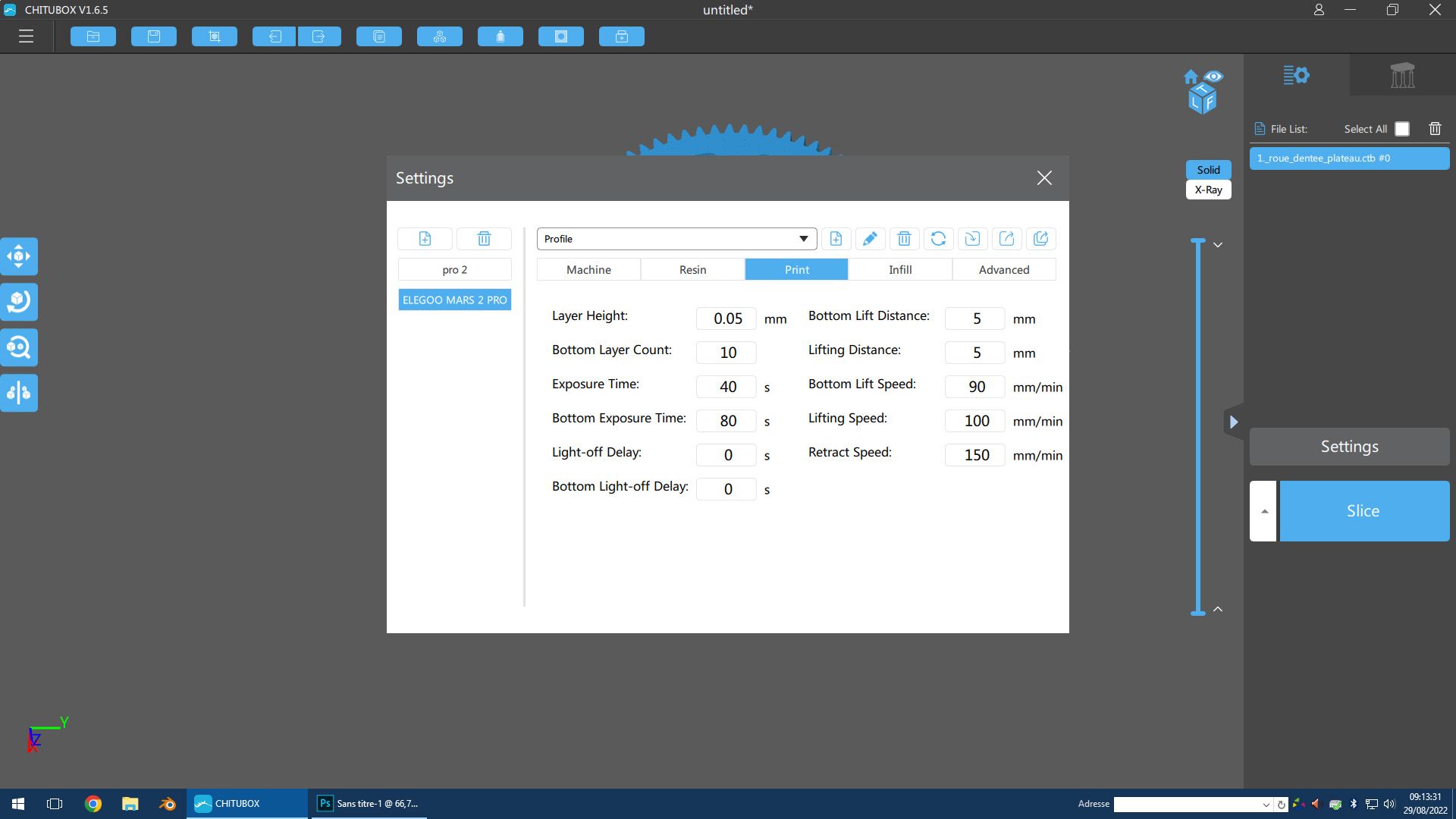Open file from the top toolbar

(x=93, y=36)
